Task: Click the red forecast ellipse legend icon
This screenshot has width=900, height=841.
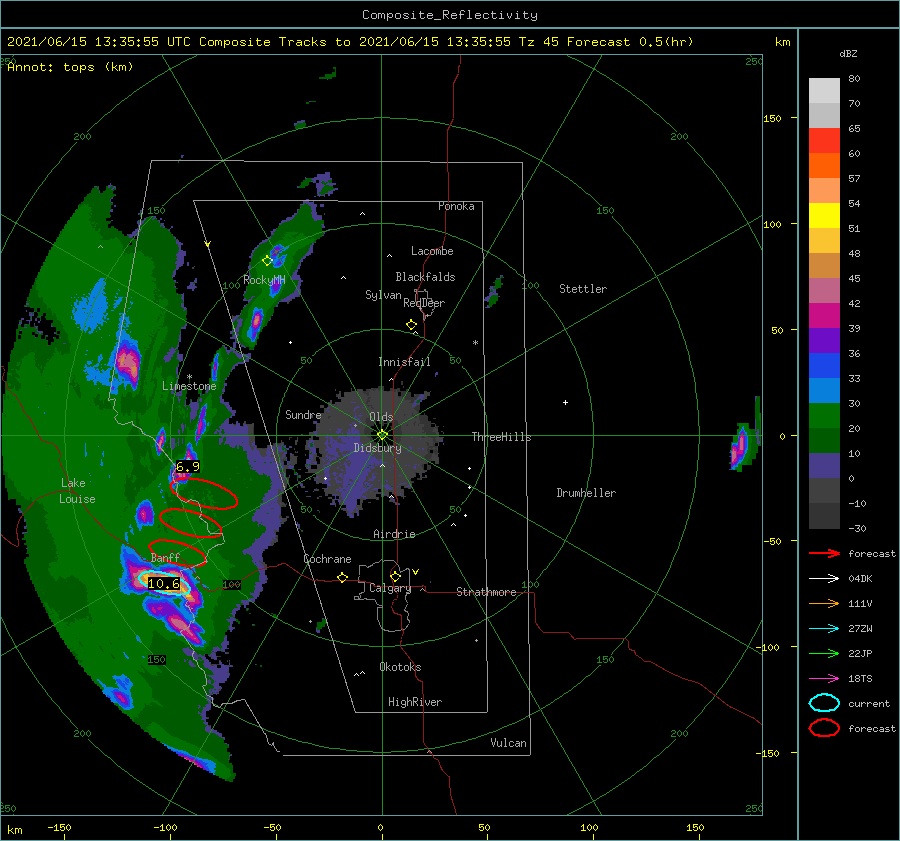Action: 824,728
